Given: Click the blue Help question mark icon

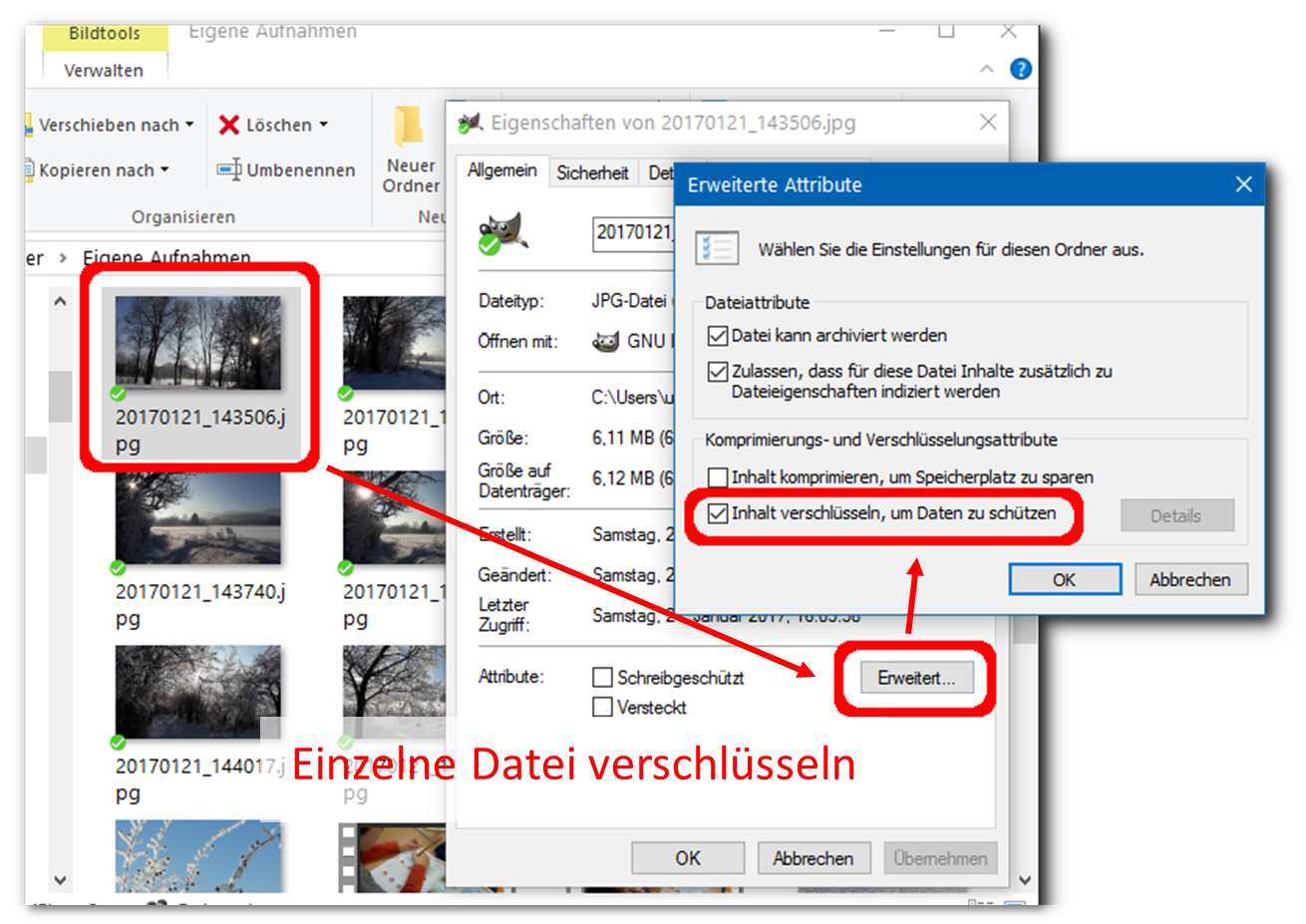Looking at the screenshot, I should tap(1020, 69).
